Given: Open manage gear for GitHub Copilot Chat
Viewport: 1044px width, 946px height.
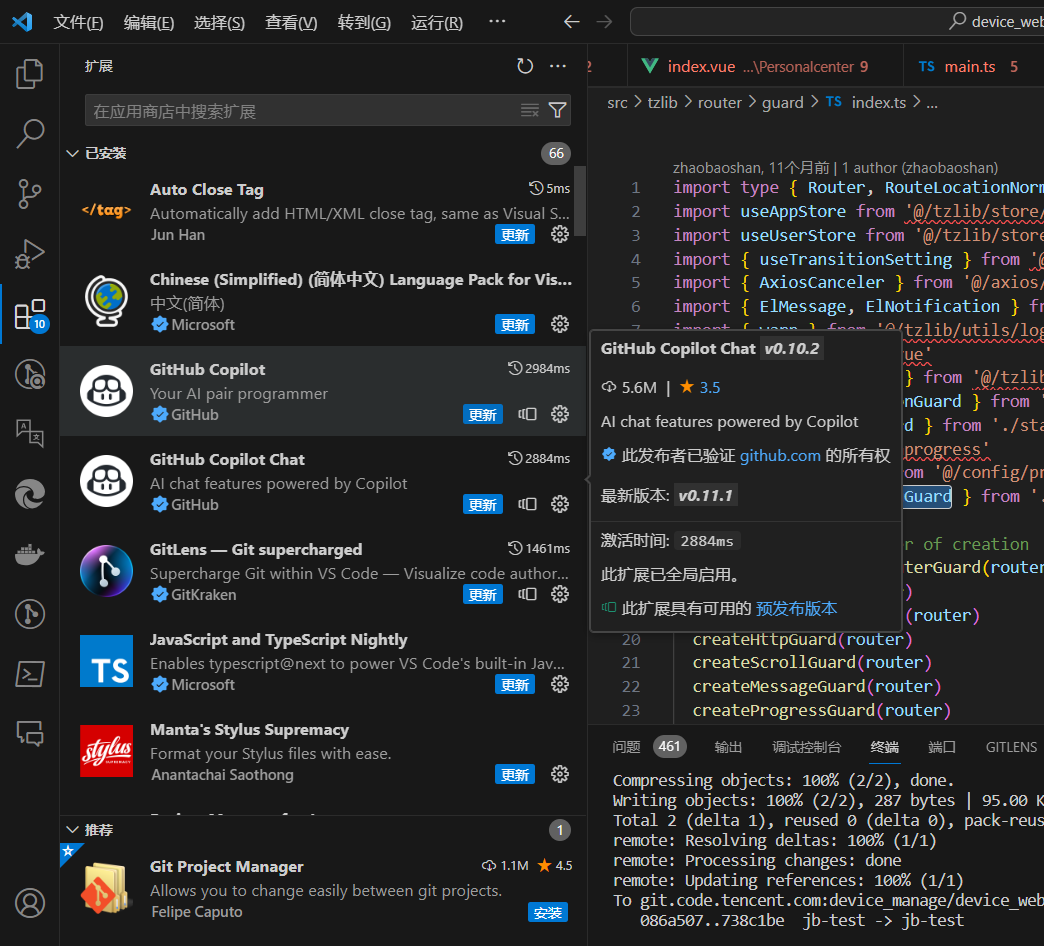Looking at the screenshot, I should point(560,504).
